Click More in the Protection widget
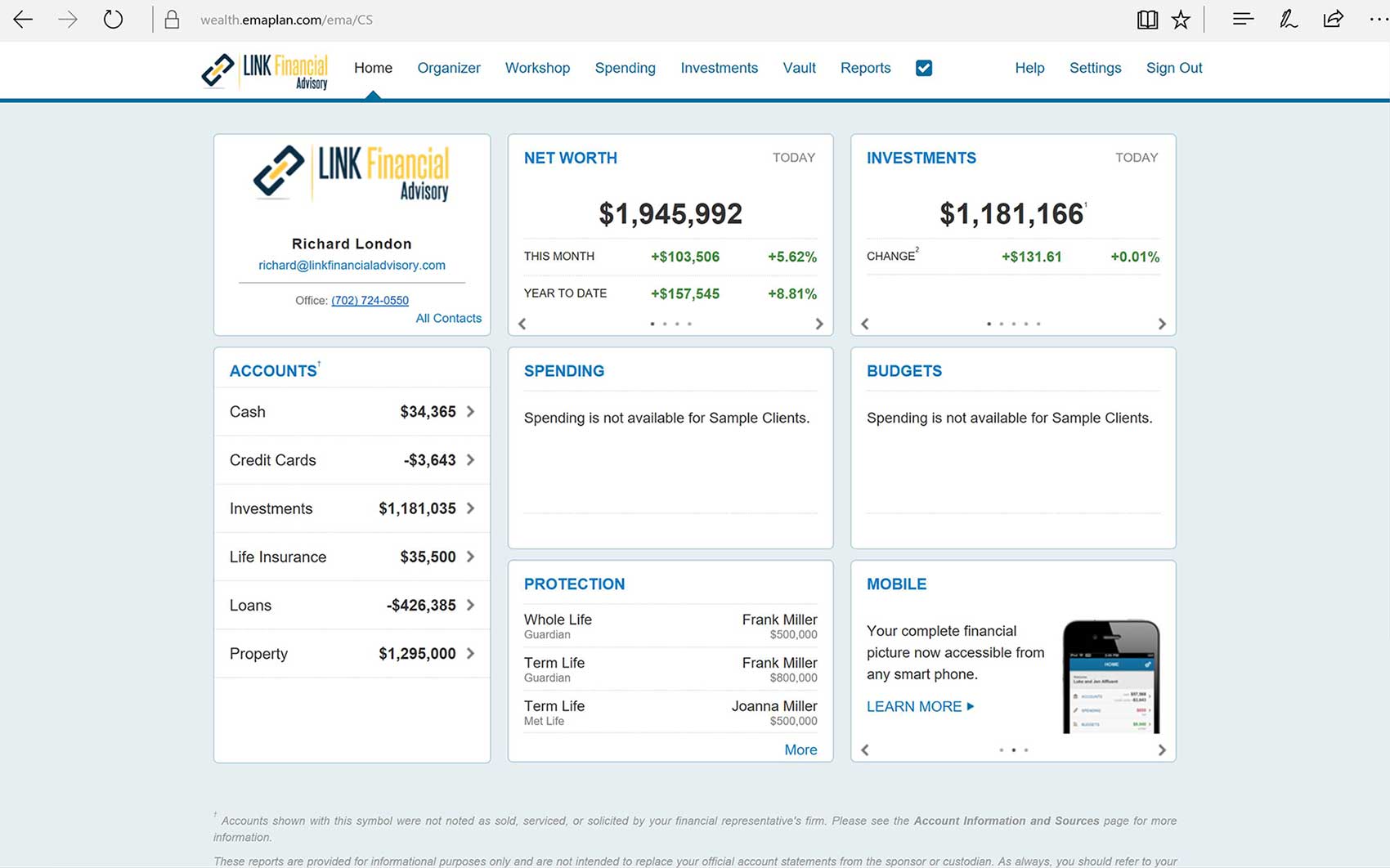The height and width of the screenshot is (868, 1390). [800, 749]
